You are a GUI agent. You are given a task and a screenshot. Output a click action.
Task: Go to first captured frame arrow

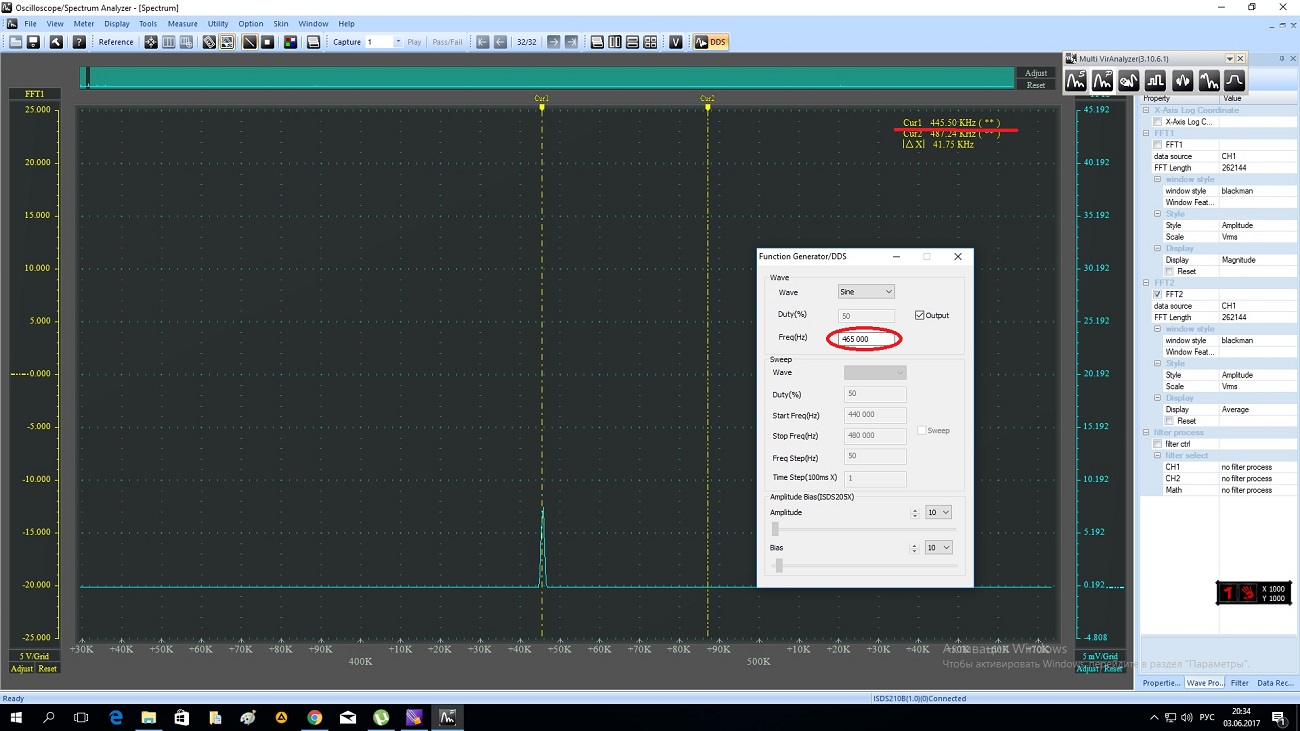(482, 42)
